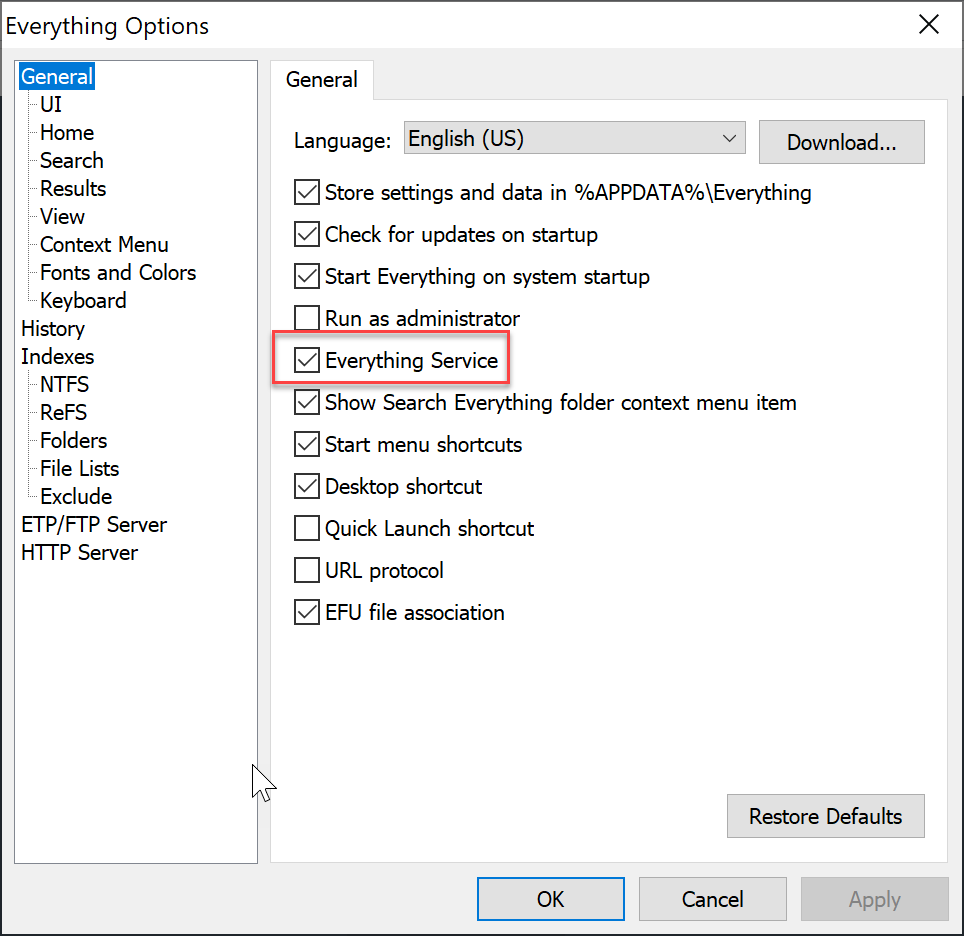964x936 pixels.
Task: Cancel the options dialog
Action: pyautogui.click(x=713, y=899)
